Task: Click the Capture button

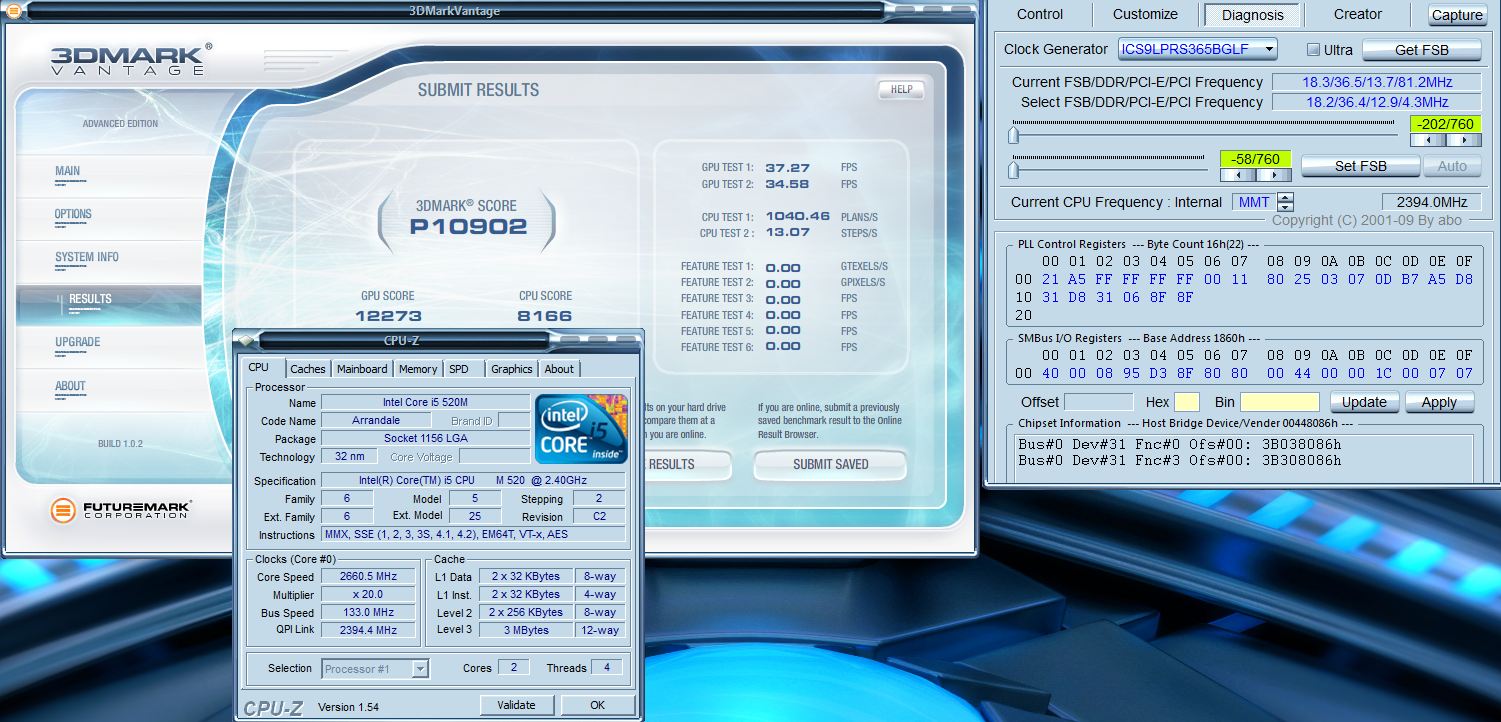Action: pos(1457,15)
